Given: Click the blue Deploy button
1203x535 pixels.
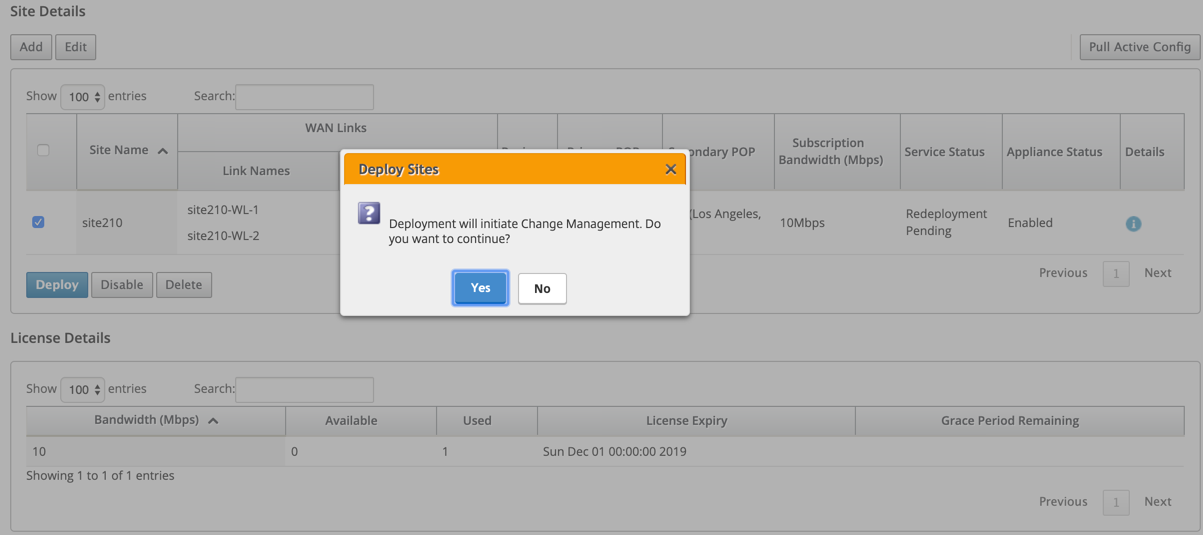Looking at the screenshot, I should tap(57, 285).
